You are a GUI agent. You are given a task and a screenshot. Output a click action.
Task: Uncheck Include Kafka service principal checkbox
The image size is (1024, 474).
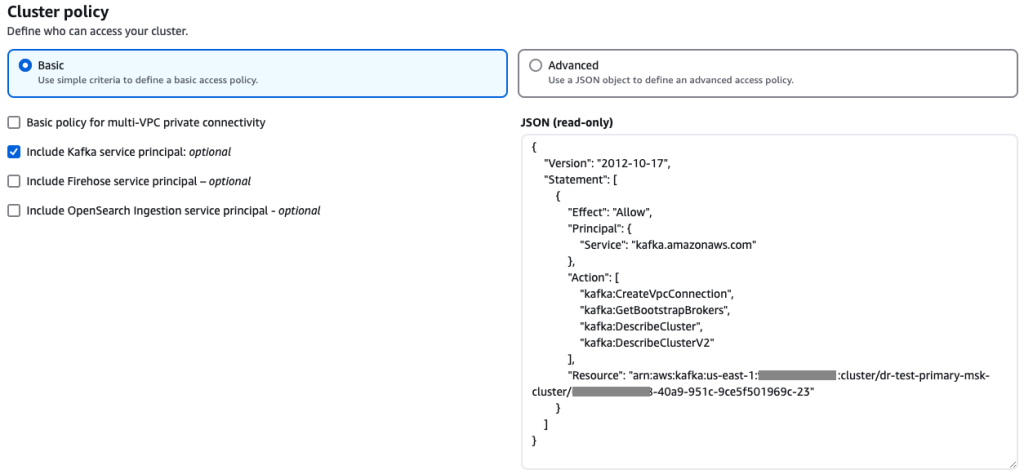click(14, 151)
